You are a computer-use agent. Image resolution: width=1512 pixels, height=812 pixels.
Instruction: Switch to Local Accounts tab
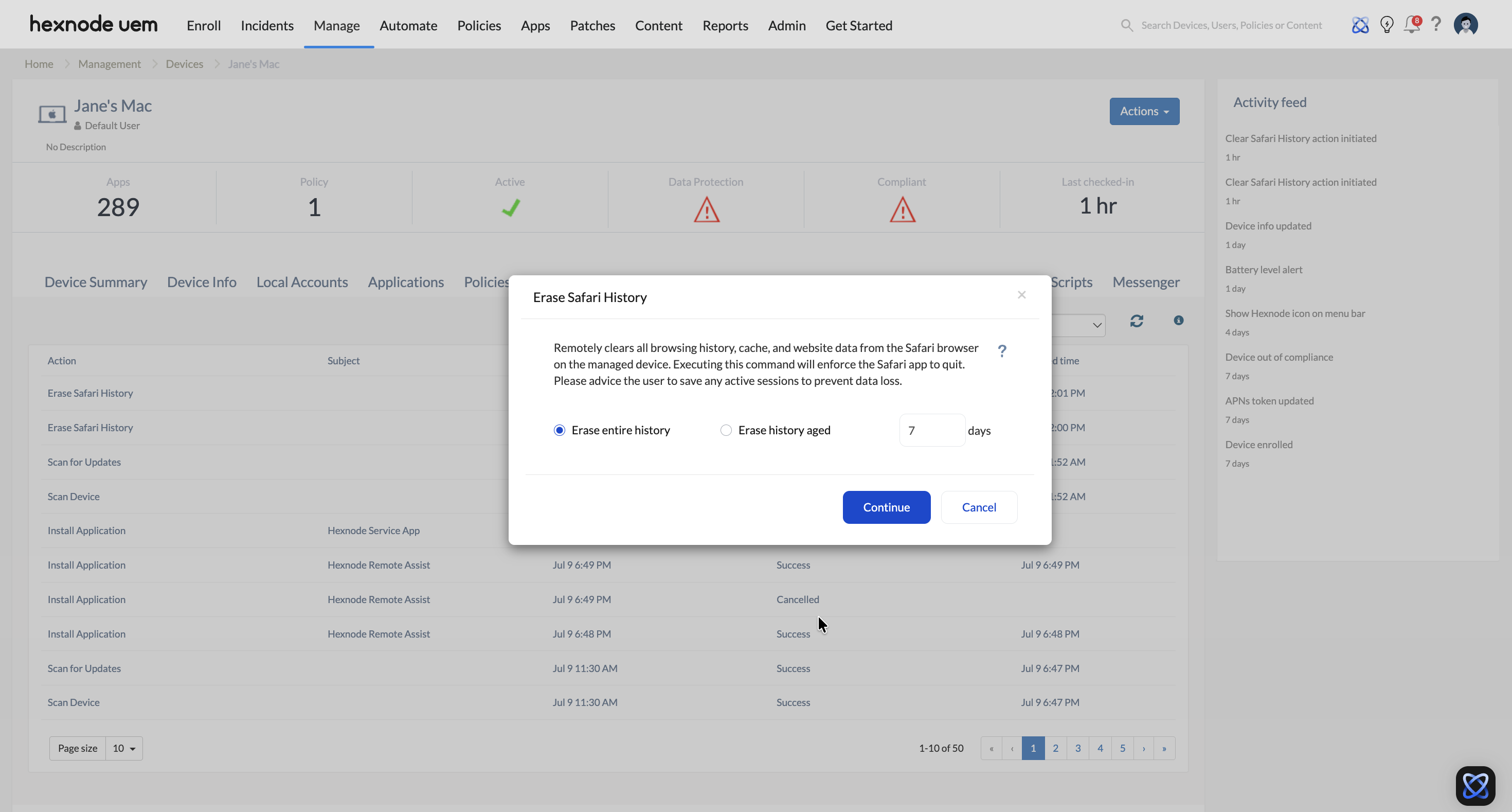[302, 282]
